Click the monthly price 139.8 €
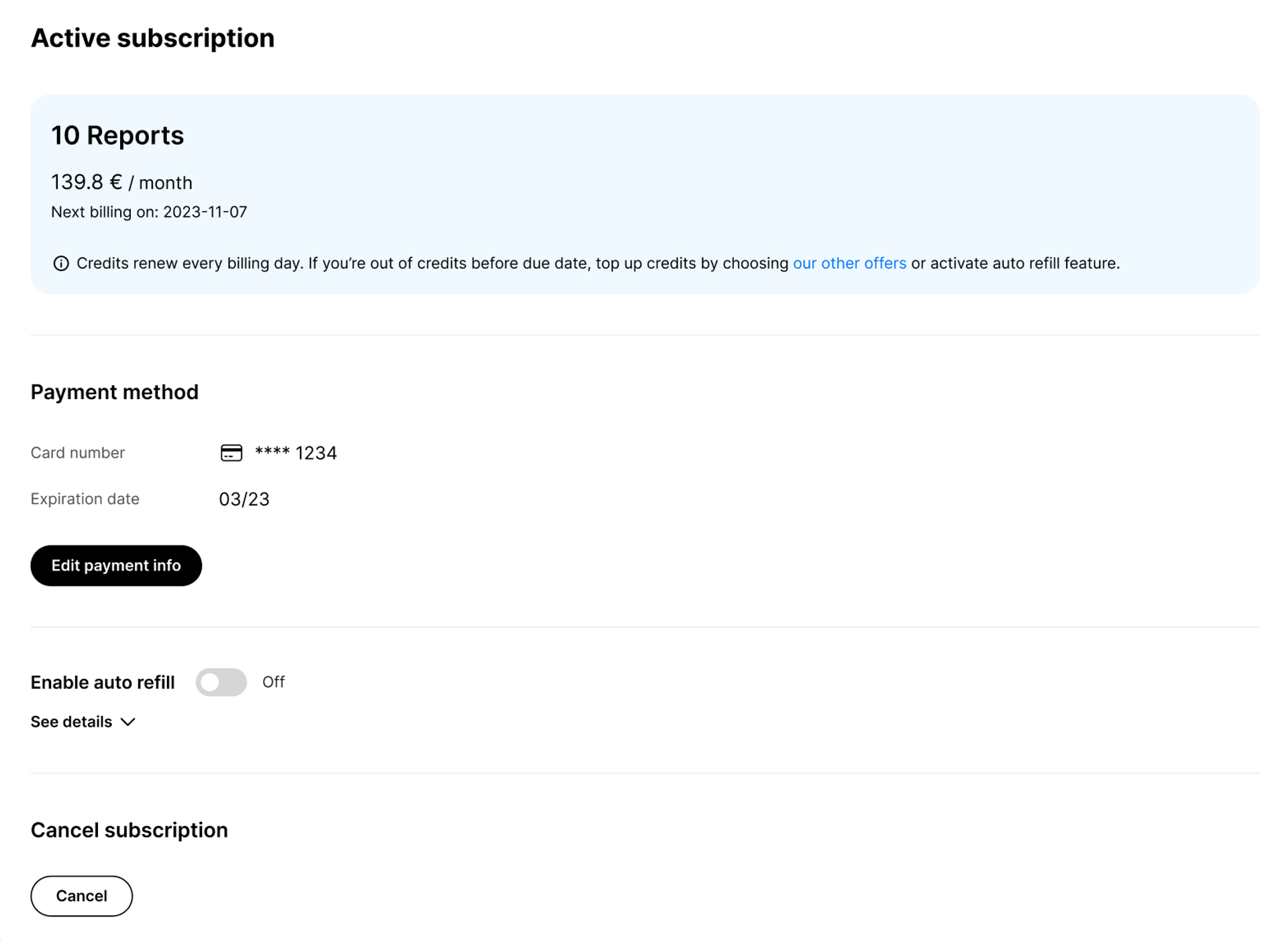1288x942 pixels. [x=83, y=182]
